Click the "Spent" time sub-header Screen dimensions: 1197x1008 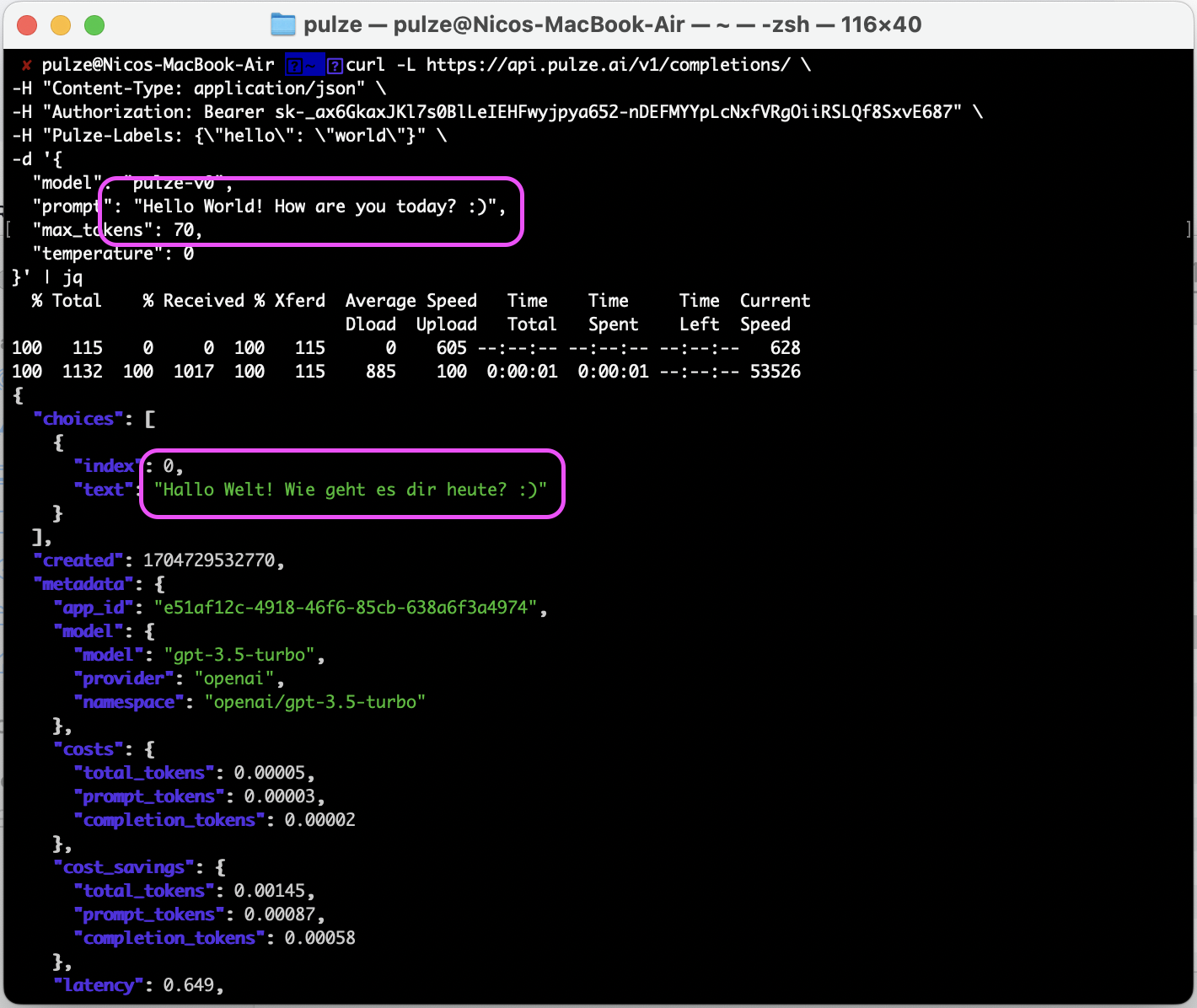tap(614, 324)
